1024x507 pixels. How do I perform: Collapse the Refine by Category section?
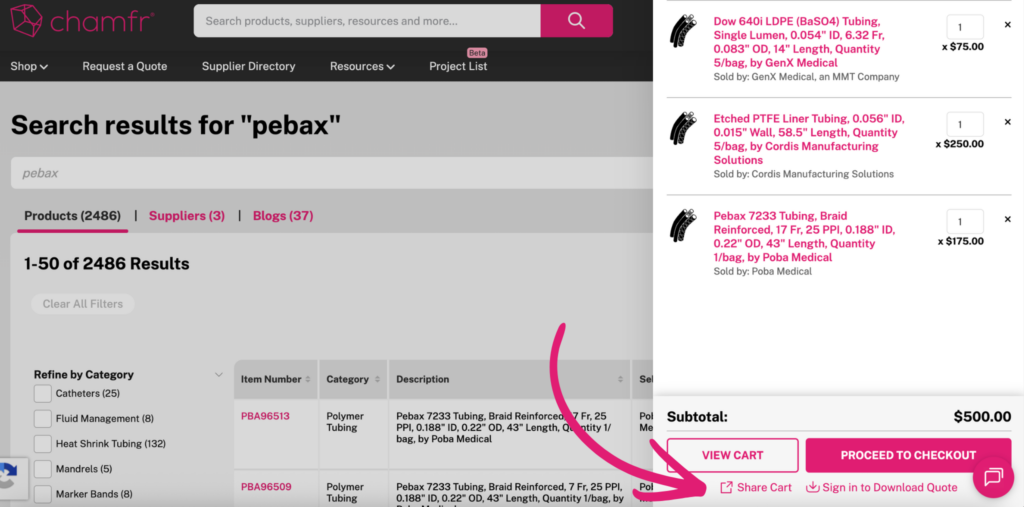[219, 375]
